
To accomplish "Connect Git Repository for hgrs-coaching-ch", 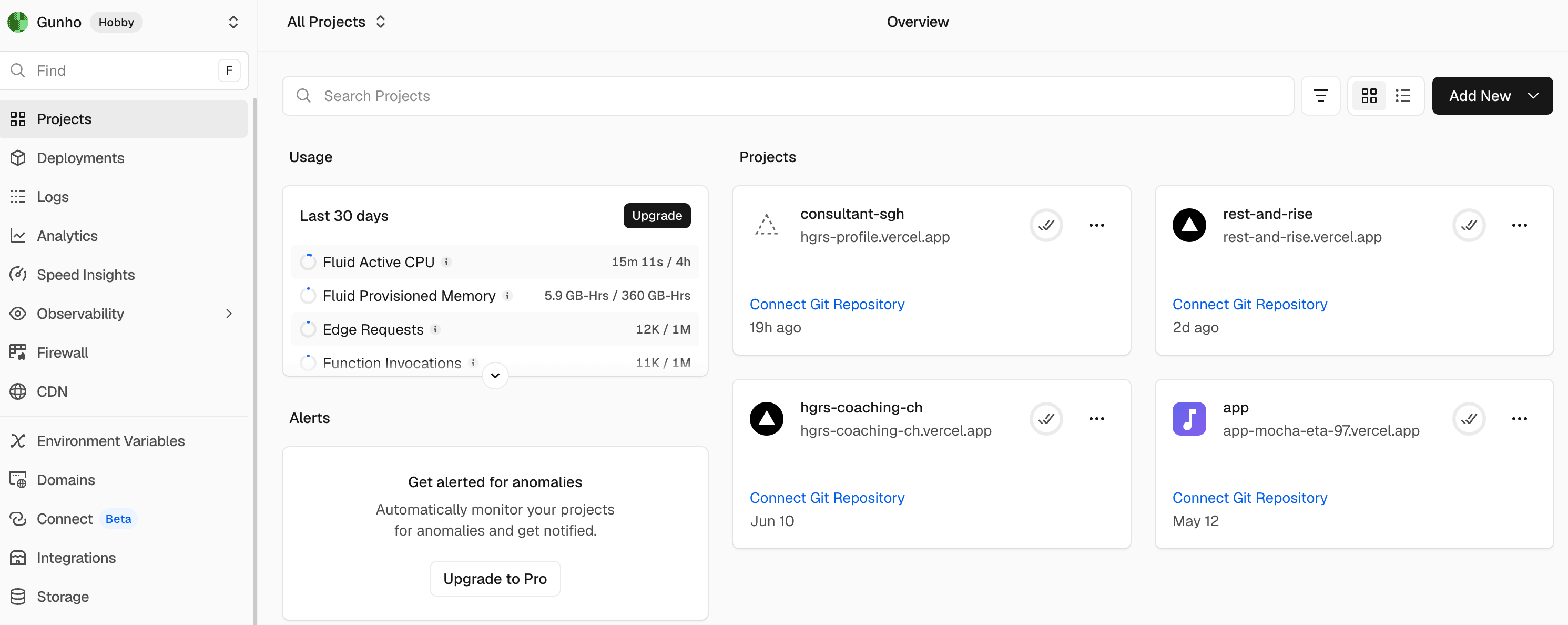I will (x=827, y=498).
